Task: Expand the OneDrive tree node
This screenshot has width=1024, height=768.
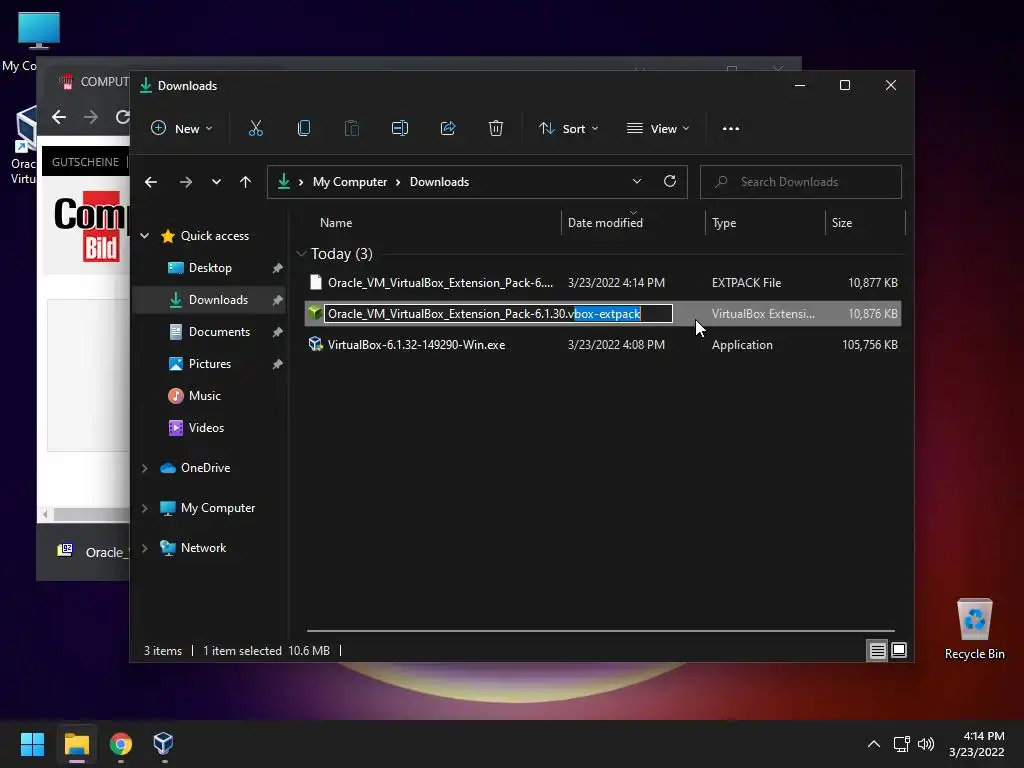Action: 144,468
